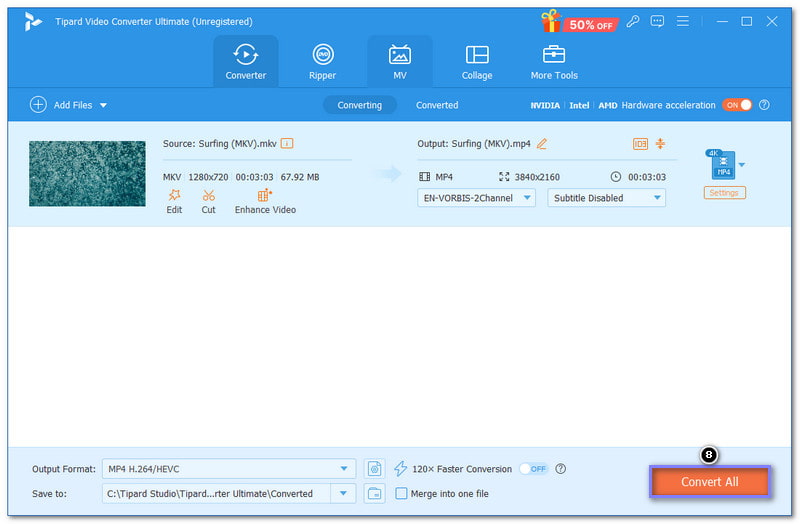Close the Tipard window
Viewport: 800px width, 524px height.
click(772, 21)
